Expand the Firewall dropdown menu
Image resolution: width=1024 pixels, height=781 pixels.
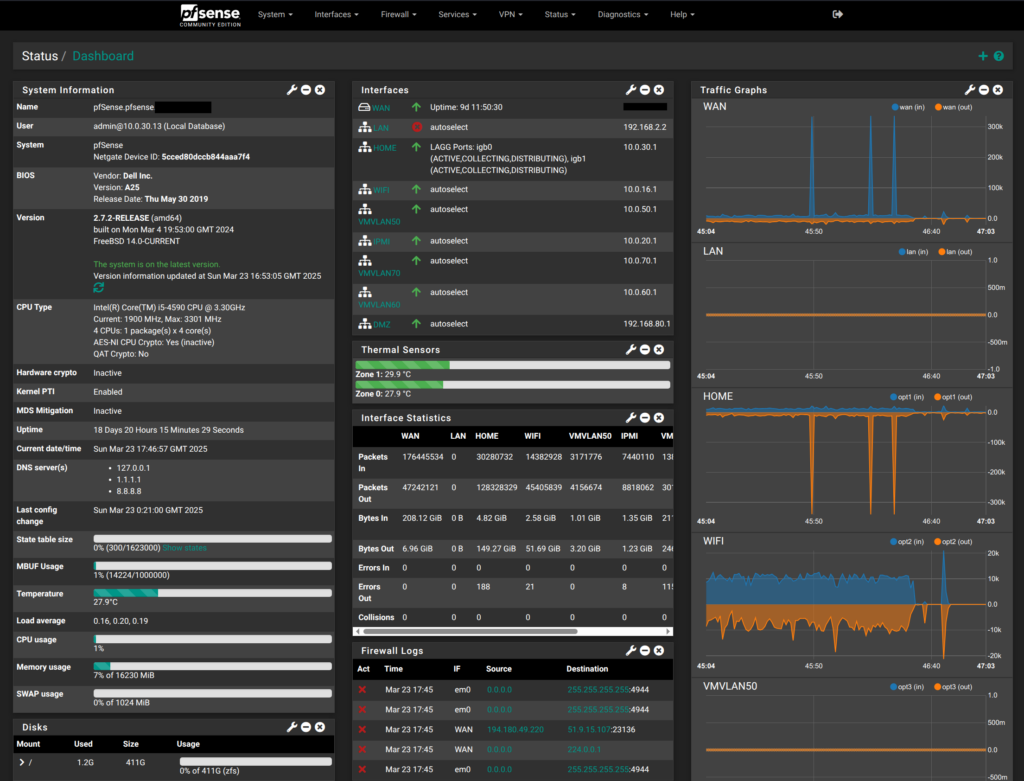[x=398, y=15]
